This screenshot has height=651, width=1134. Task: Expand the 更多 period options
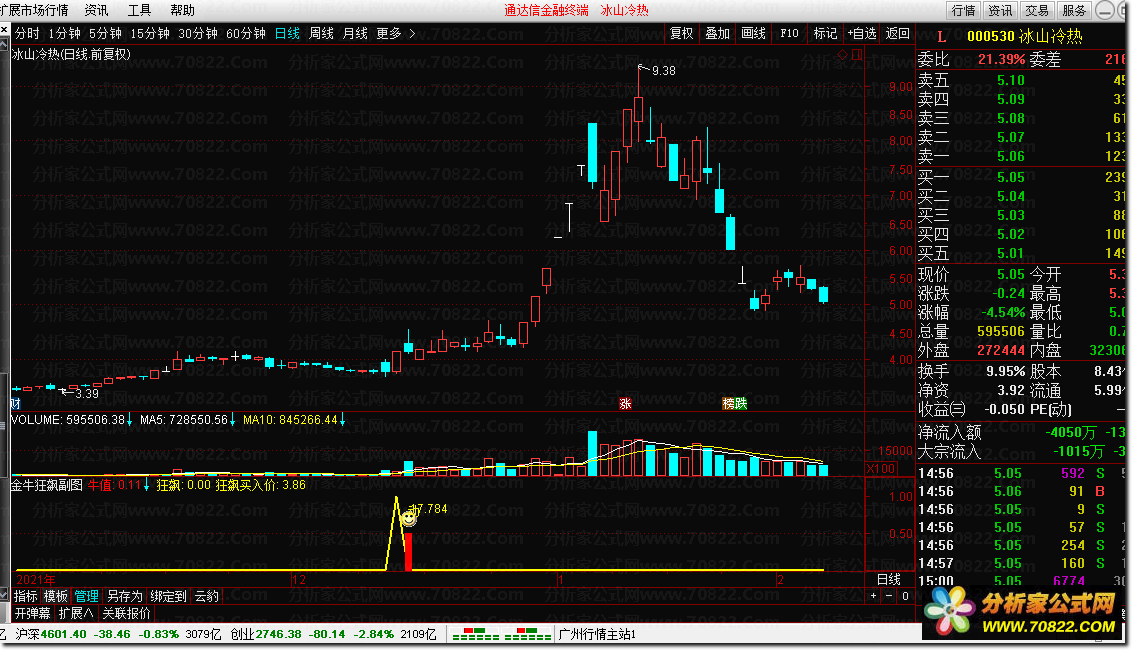click(396, 33)
